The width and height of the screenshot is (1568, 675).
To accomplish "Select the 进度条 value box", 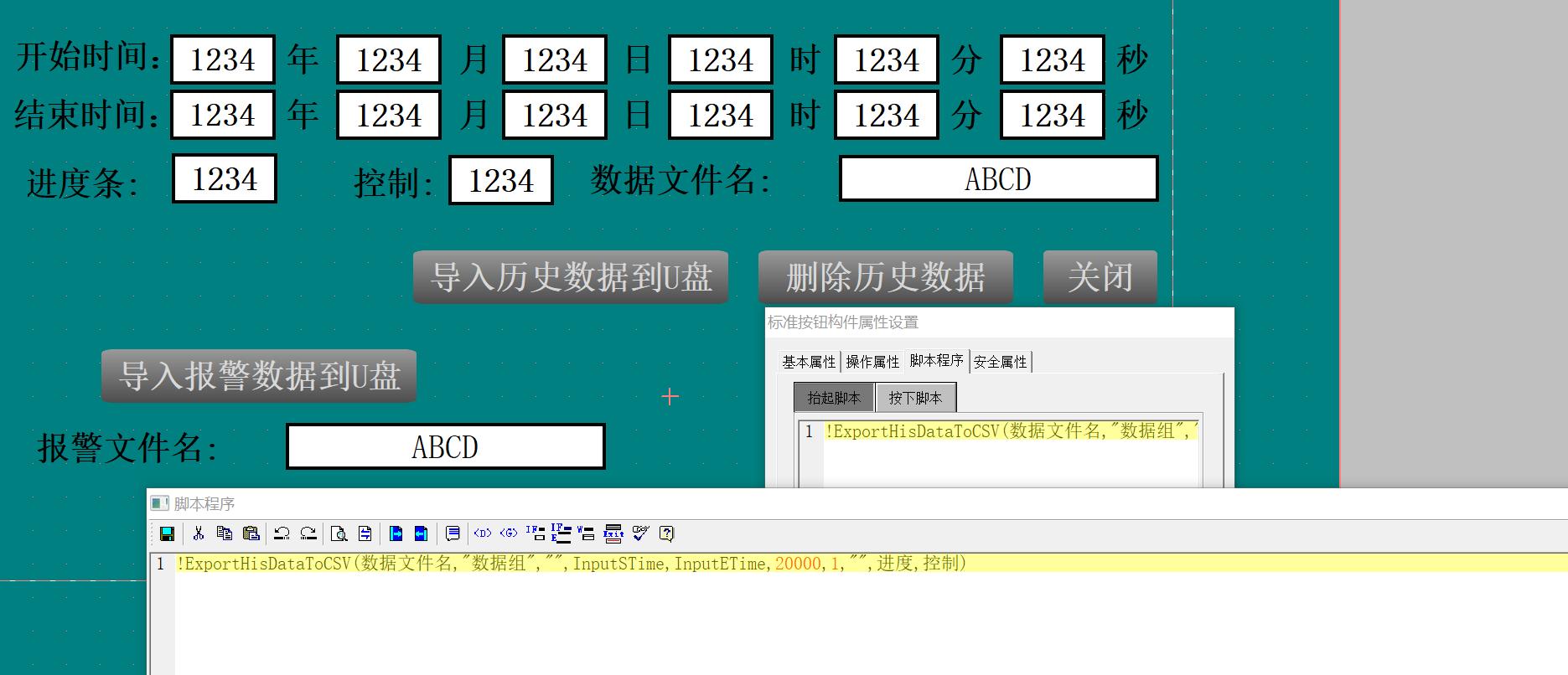I will coord(225,178).
